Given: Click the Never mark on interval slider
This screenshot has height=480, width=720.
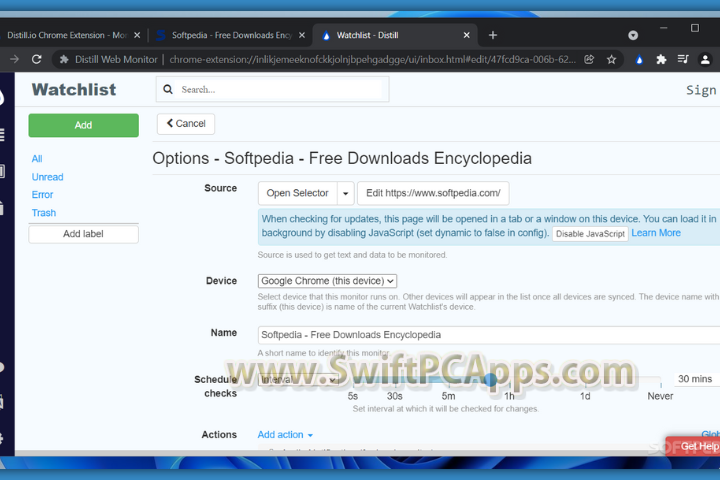Looking at the screenshot, I should coord(660,396).
